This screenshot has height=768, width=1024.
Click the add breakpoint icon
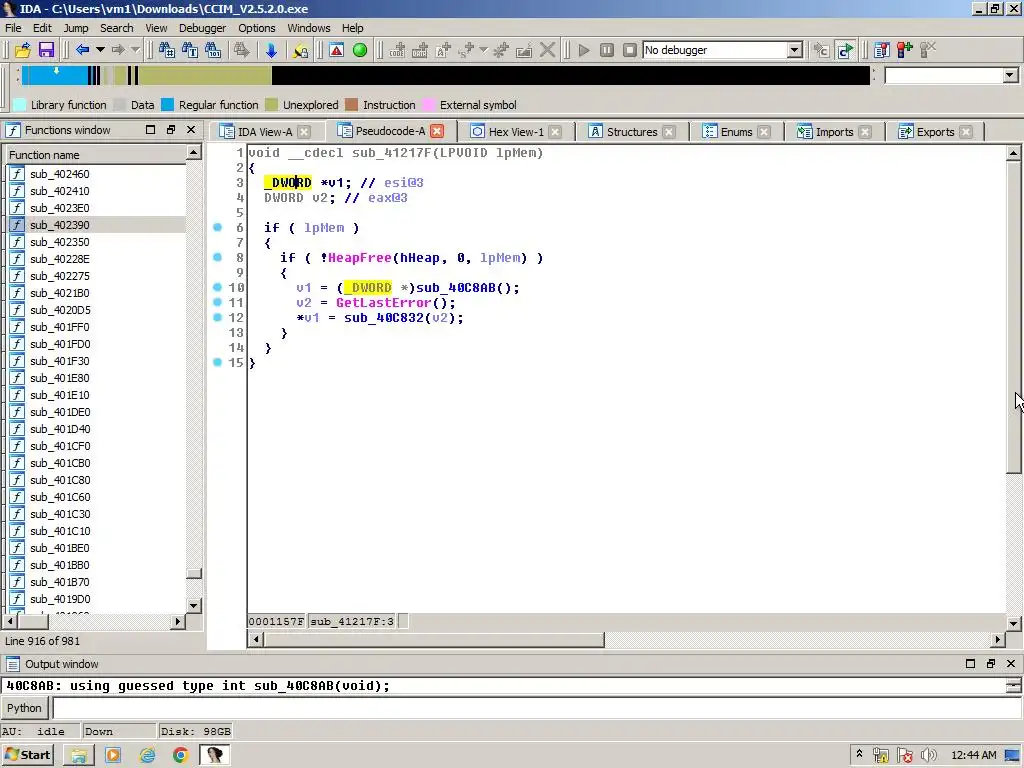tap(904, 50)
